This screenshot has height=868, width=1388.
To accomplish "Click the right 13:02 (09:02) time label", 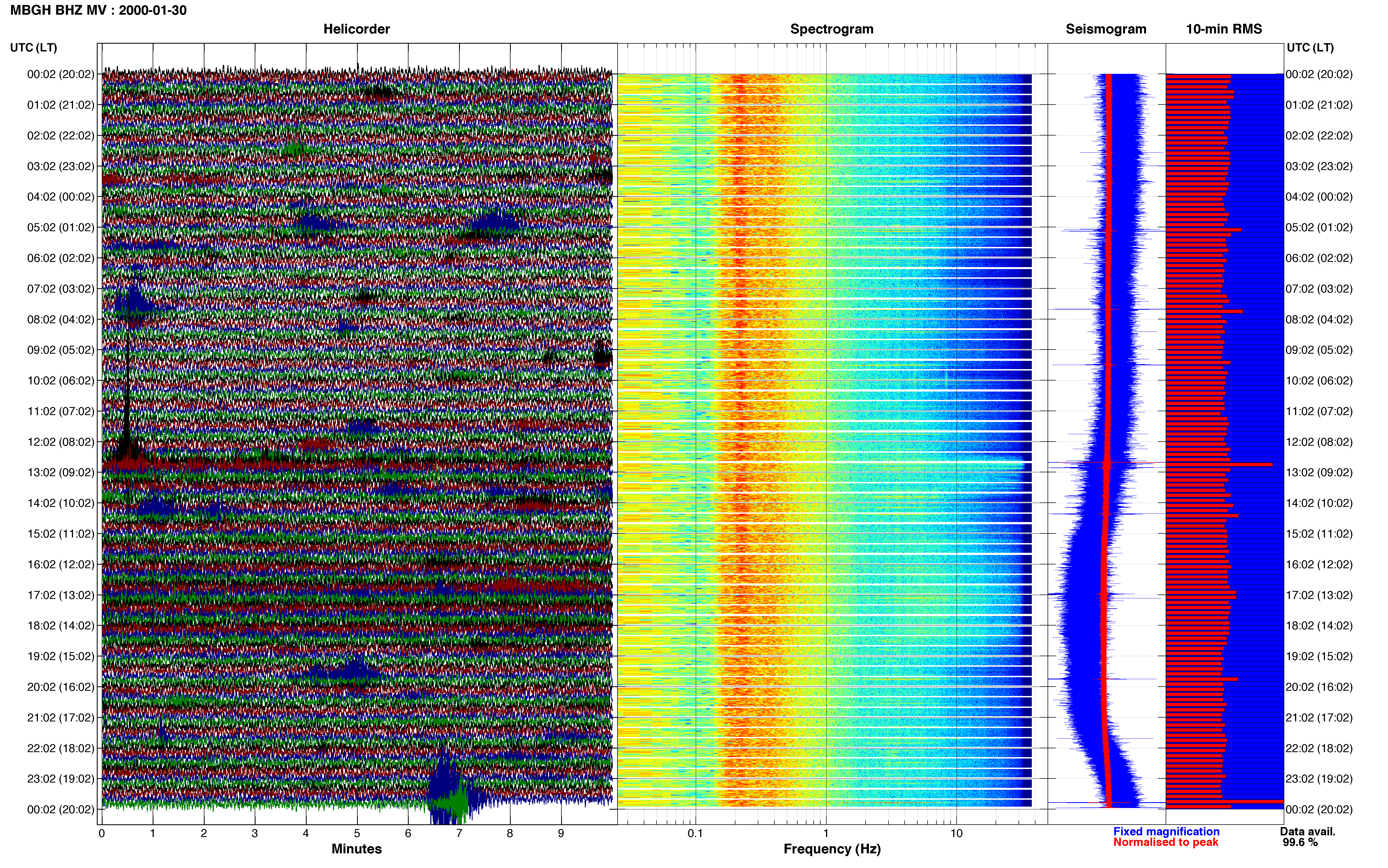I will click(x=1319, y=473).
